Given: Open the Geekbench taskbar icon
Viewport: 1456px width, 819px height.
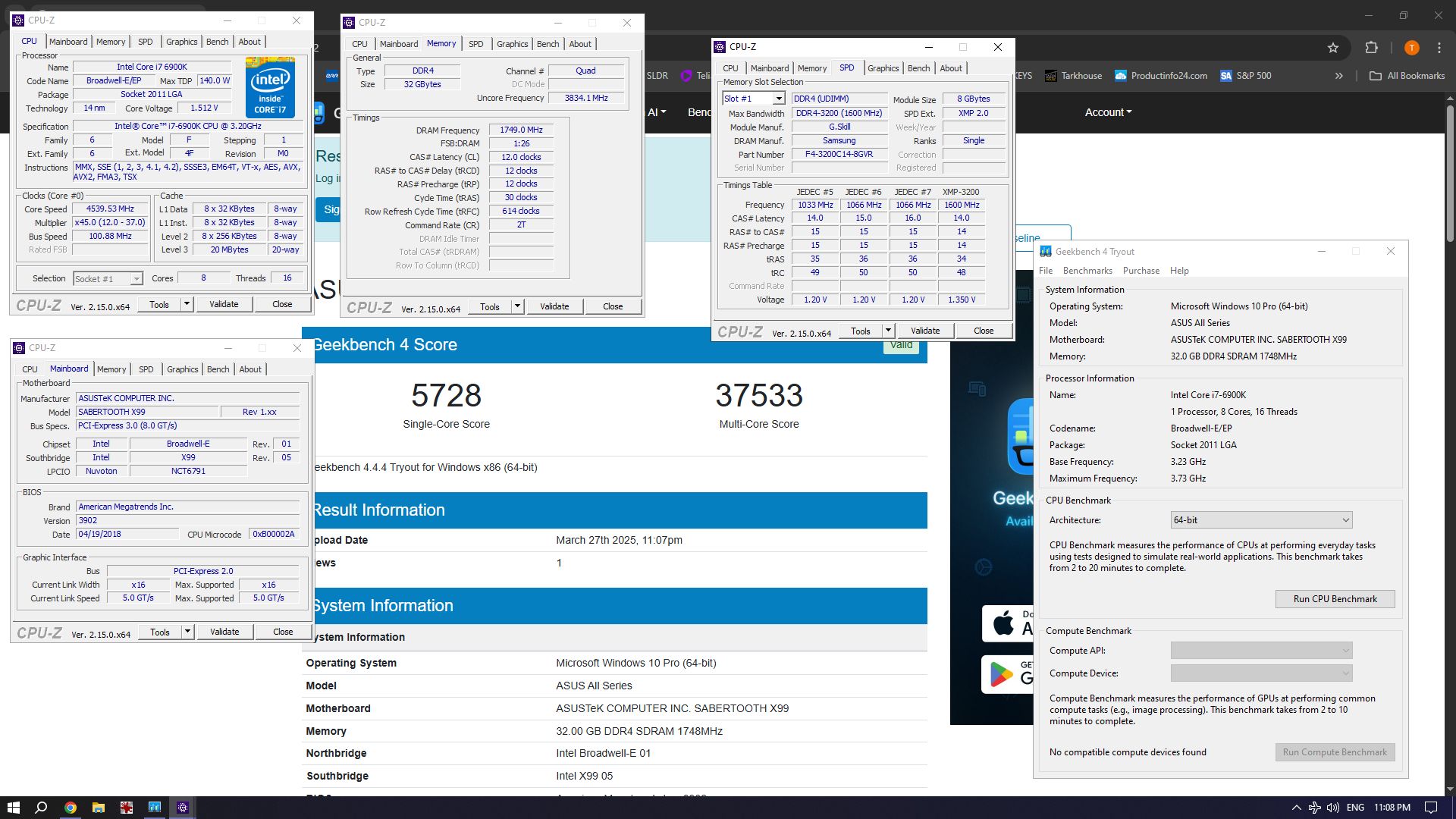Looking at the screenshot, I should (x=155, y=808).
